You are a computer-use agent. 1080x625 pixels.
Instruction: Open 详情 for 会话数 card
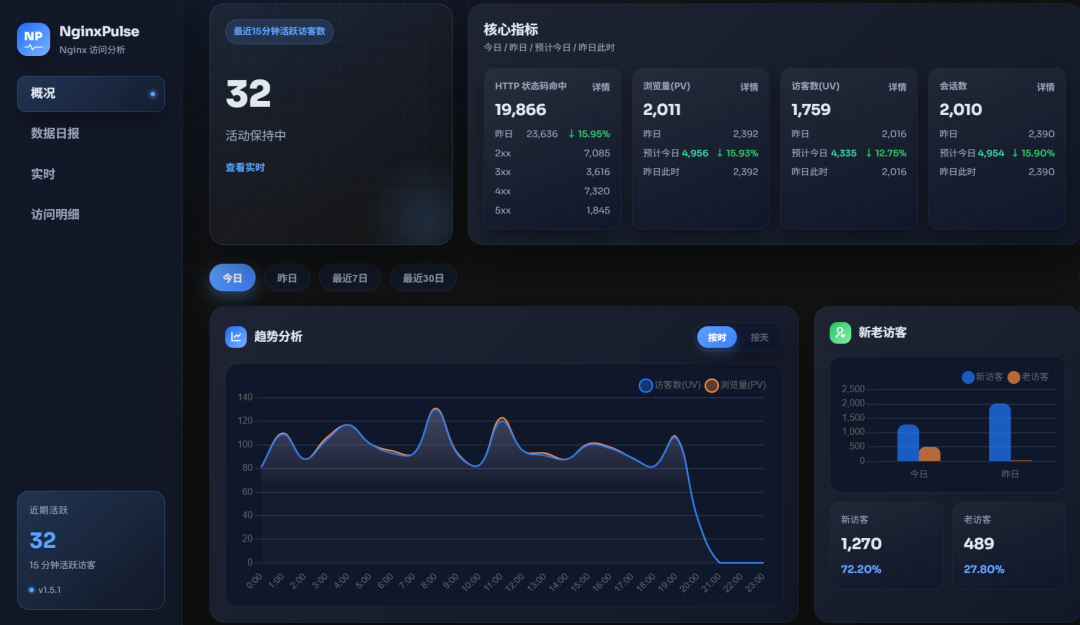click(1046, 87)
